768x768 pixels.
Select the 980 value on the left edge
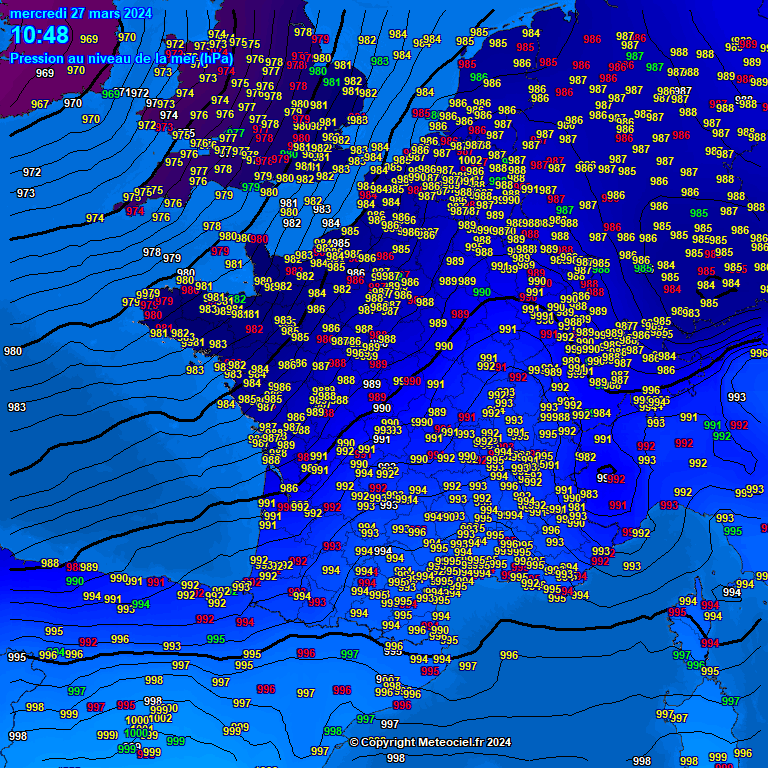[x=13, y=351]
